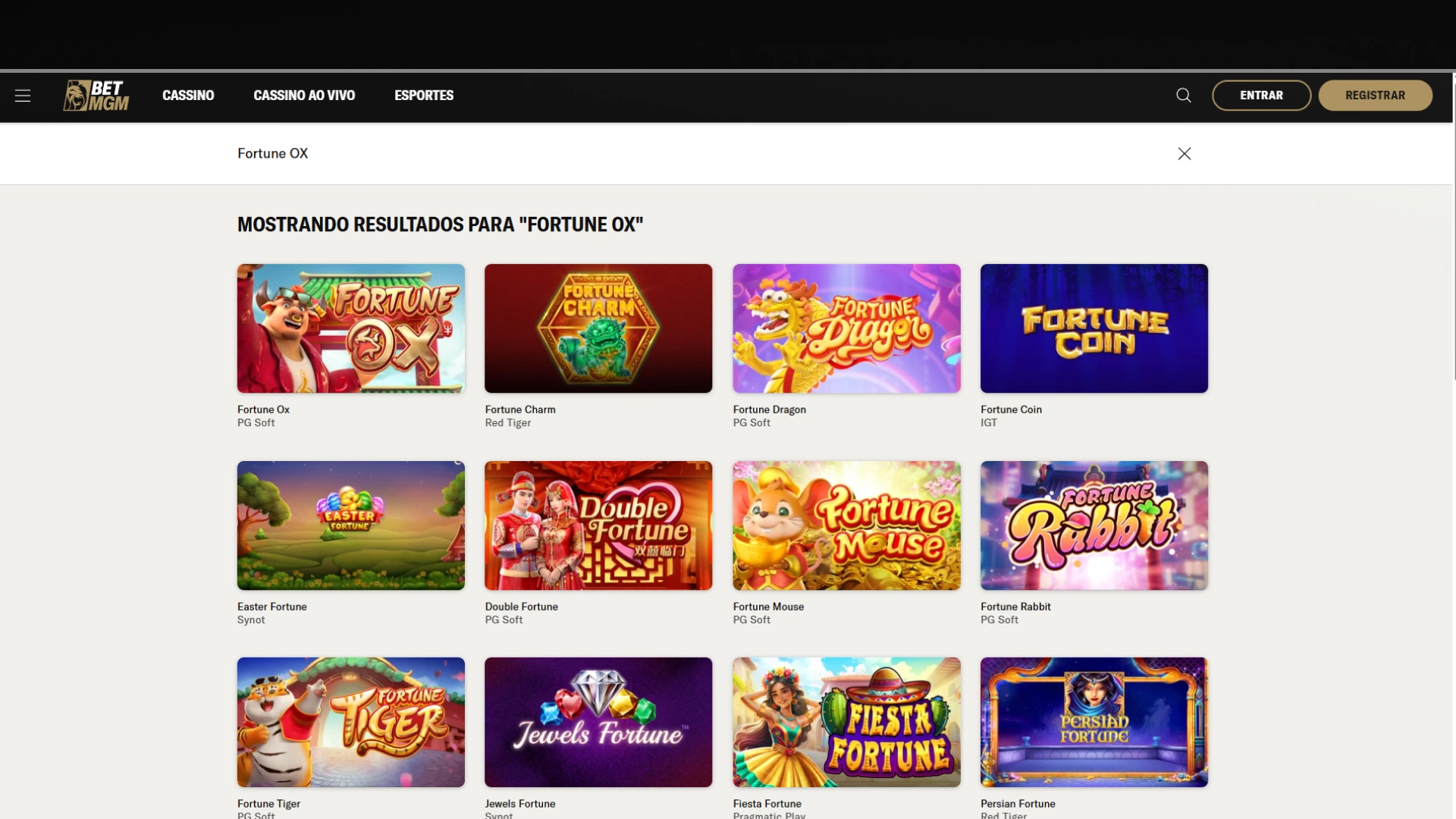Open the search magnifier icon

(1183, 96)
